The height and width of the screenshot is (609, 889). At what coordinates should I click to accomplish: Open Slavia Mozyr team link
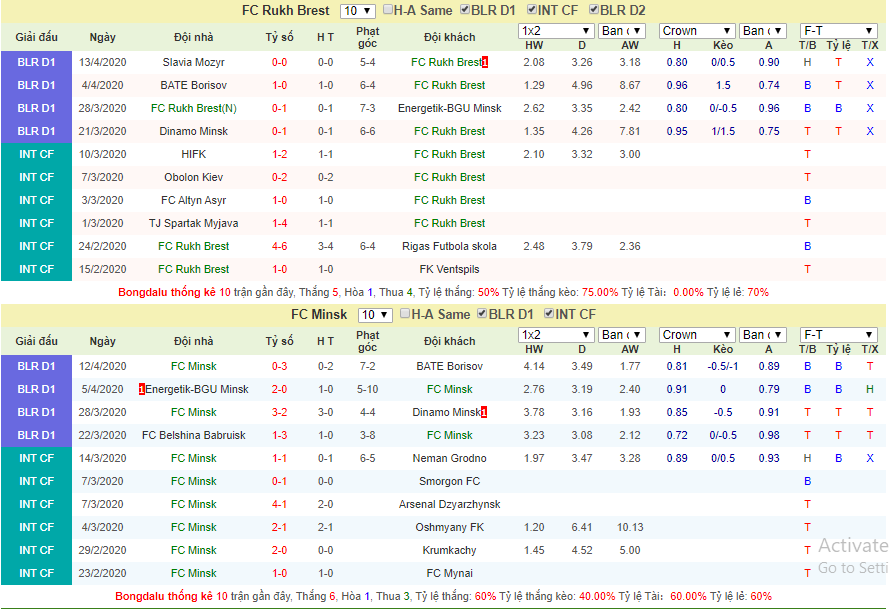pos(193,62)
